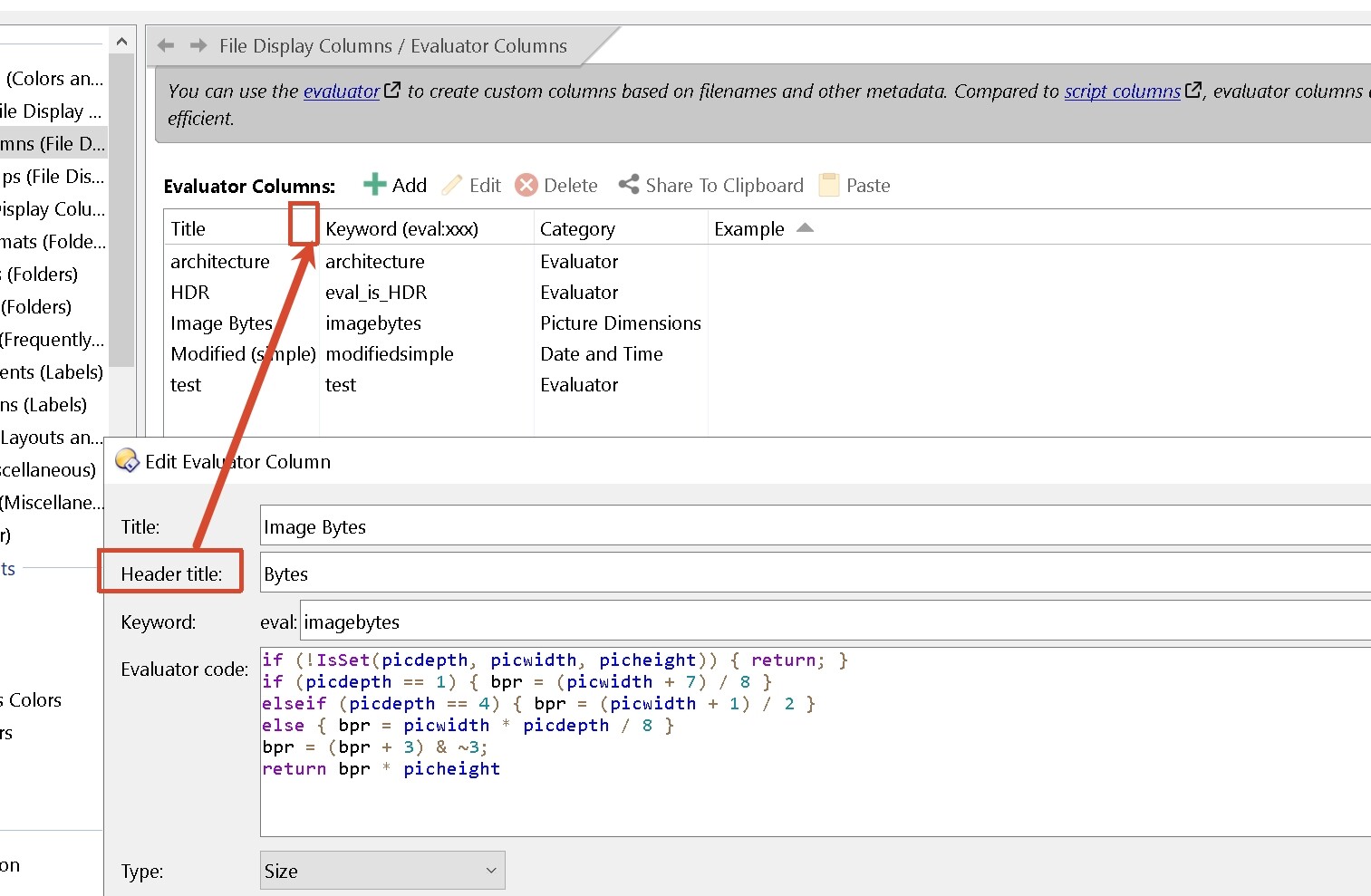Open the evaluator help link
Image resolution: width=1371 pixels, height=896 pixels.
pos(341,92)
